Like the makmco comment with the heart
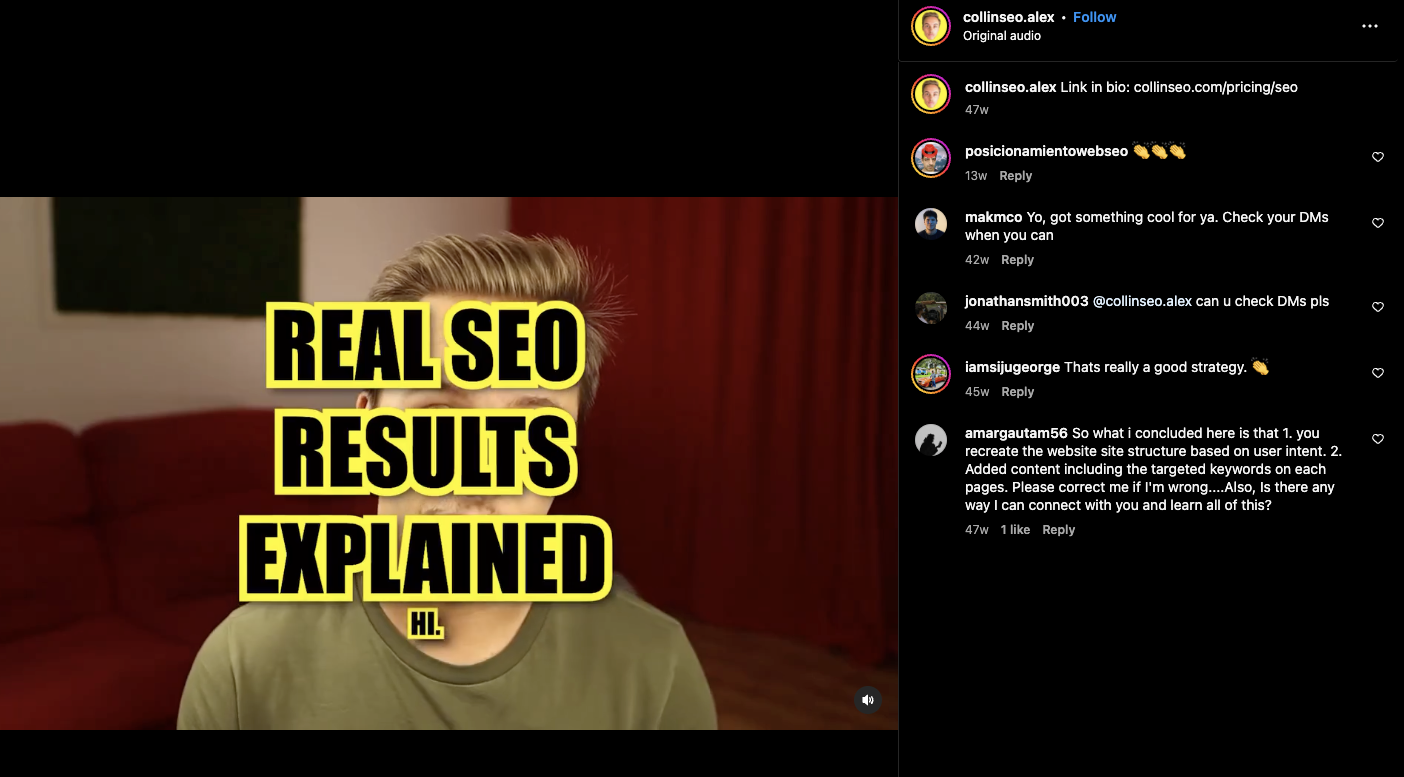 (1378, 223)
